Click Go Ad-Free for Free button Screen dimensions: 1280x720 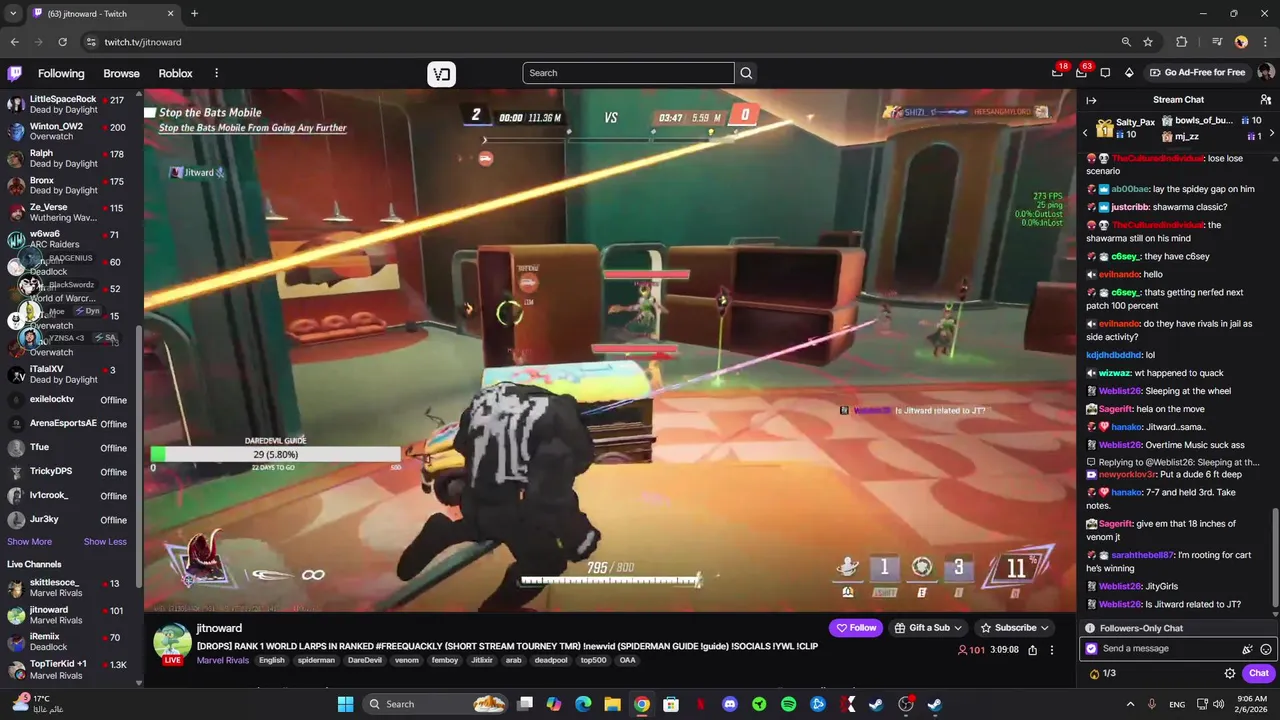tap(1197, 73)
